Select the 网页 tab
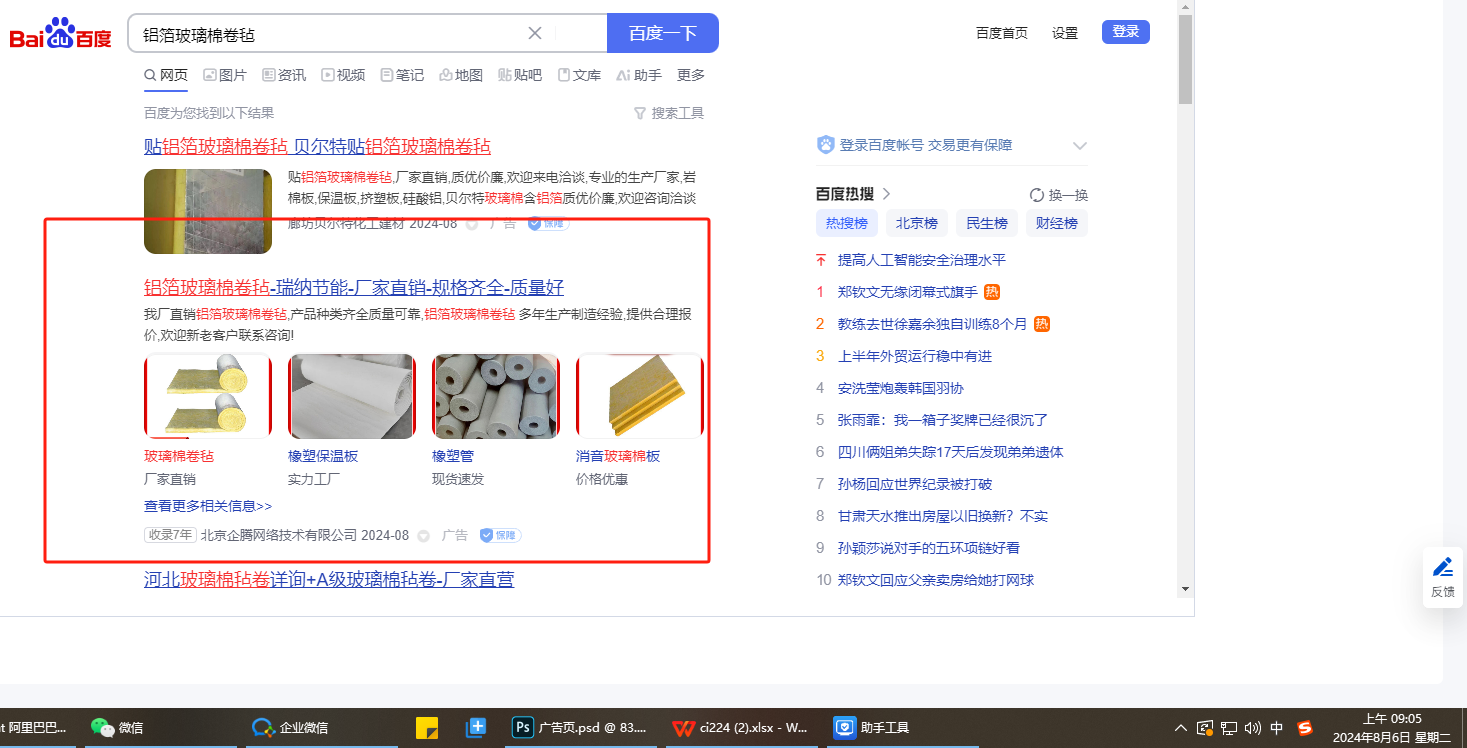Image resolution: width=1467 pixels, height=748 pixels. 166,75
